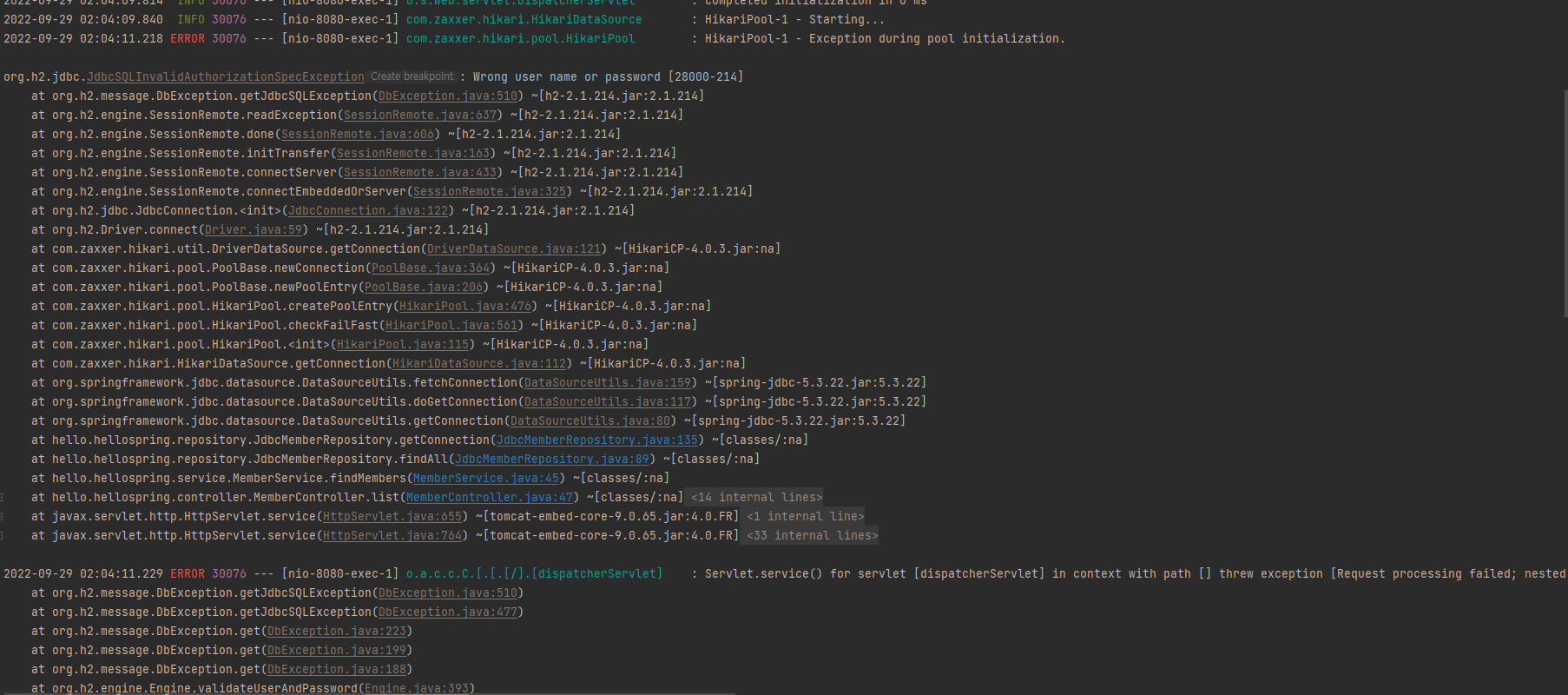Screen dimensions: 1568x695
Task: Navigate to MemberController.java:47
Action: pyautogui.click(x=490, y=497)
